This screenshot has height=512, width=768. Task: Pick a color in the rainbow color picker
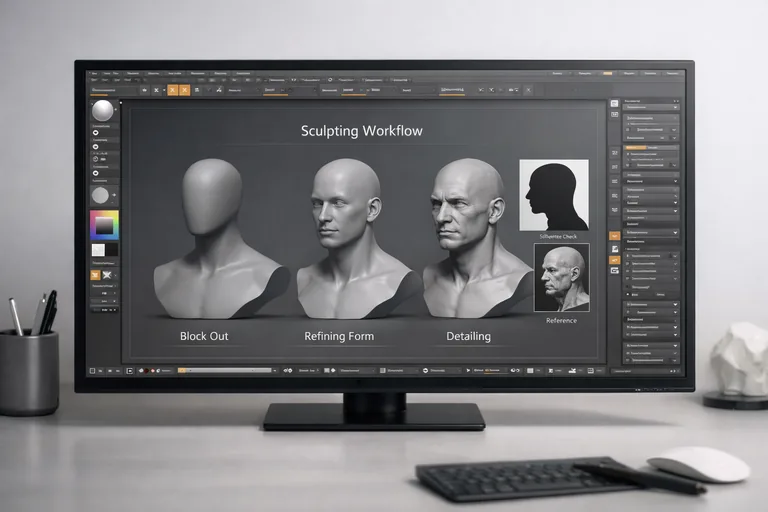click(104, 225)
